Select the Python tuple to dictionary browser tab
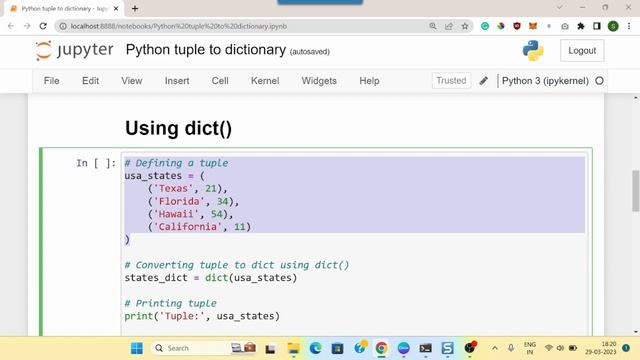This screenshot has width=640, height=360. pyautogui.click(x=64, y=8)
